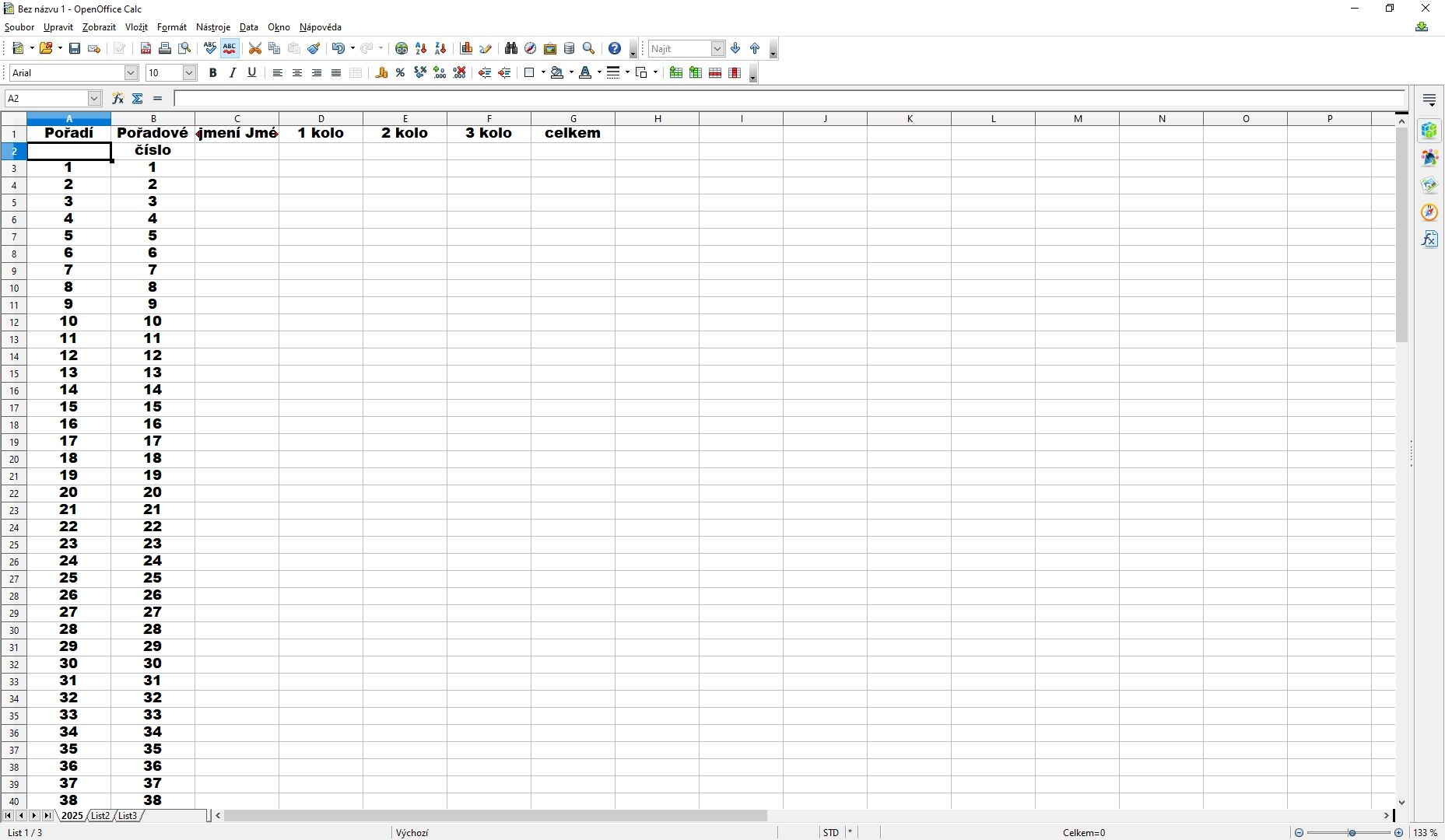Click the zoom in plus button
The width and height of the screenshot is (1445, 840).
pyautogui.click(x=1399, y=832)
